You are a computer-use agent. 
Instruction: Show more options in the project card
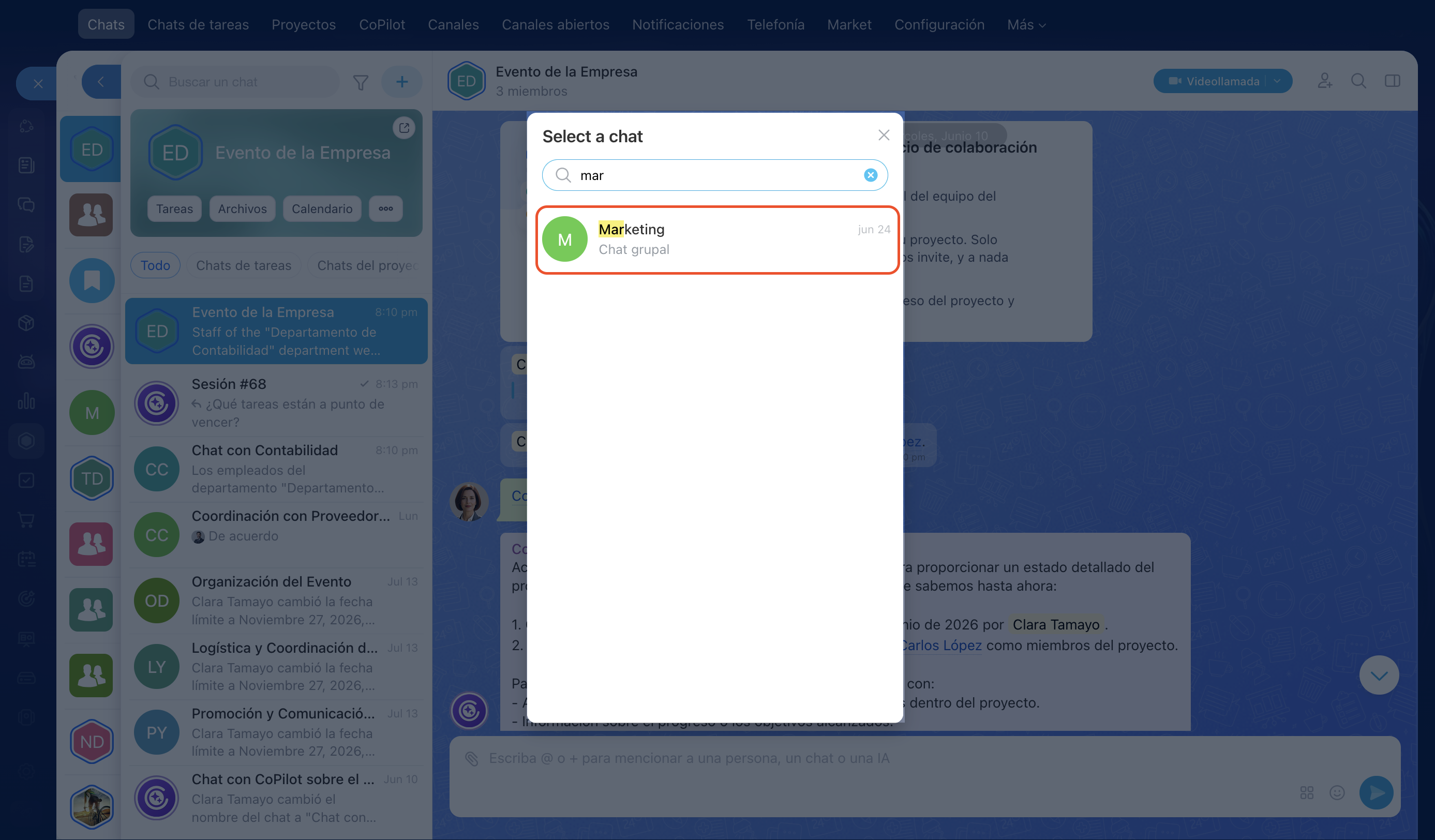click(x=385, y=208)
